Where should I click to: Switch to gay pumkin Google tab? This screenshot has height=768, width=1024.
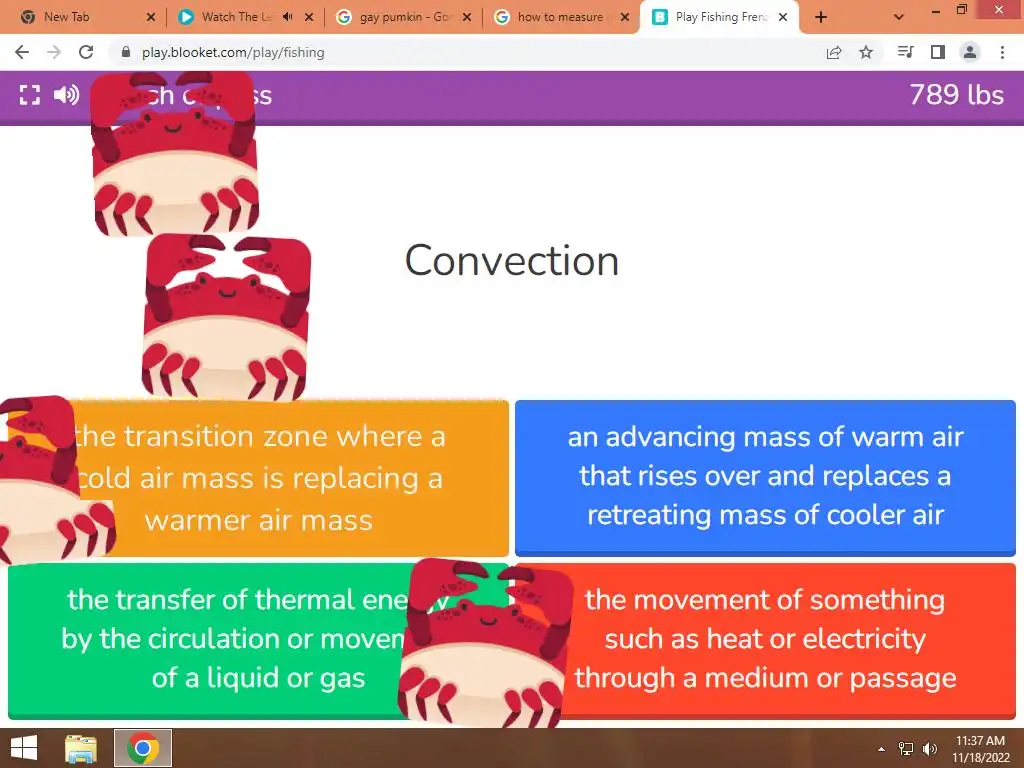(x=405, y=17)
